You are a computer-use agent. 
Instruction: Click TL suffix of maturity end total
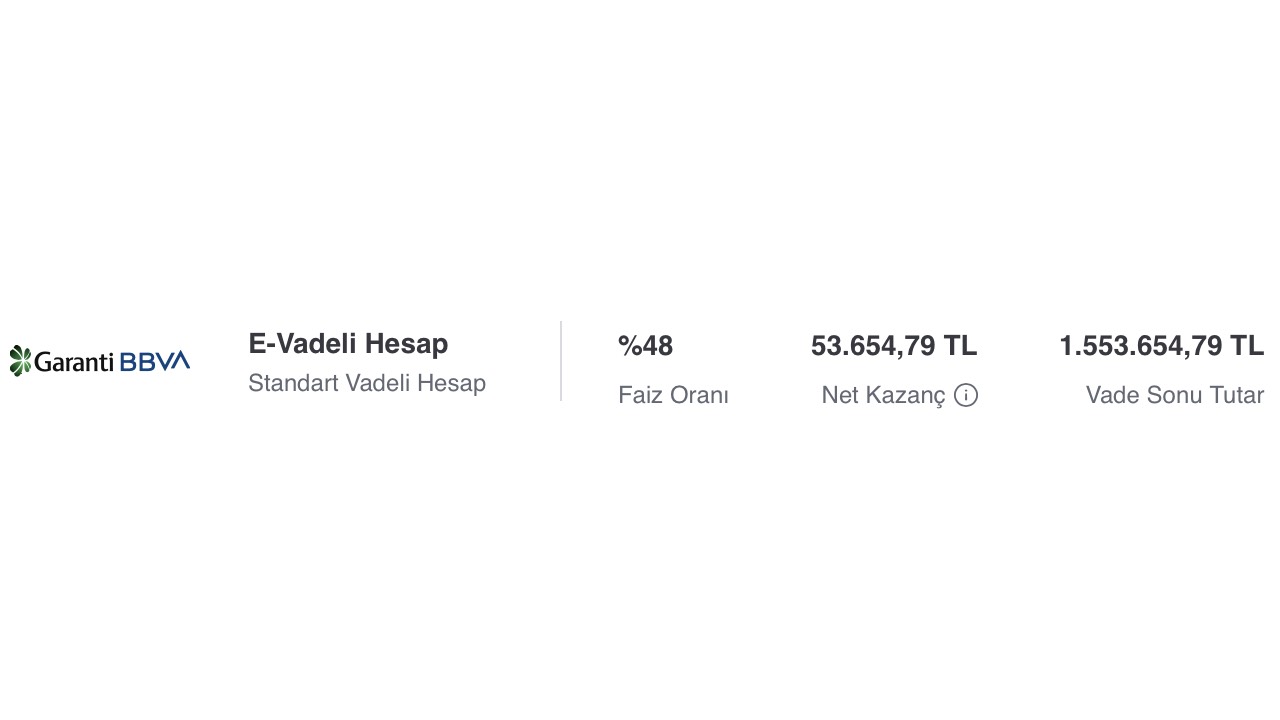point(1247,346)
